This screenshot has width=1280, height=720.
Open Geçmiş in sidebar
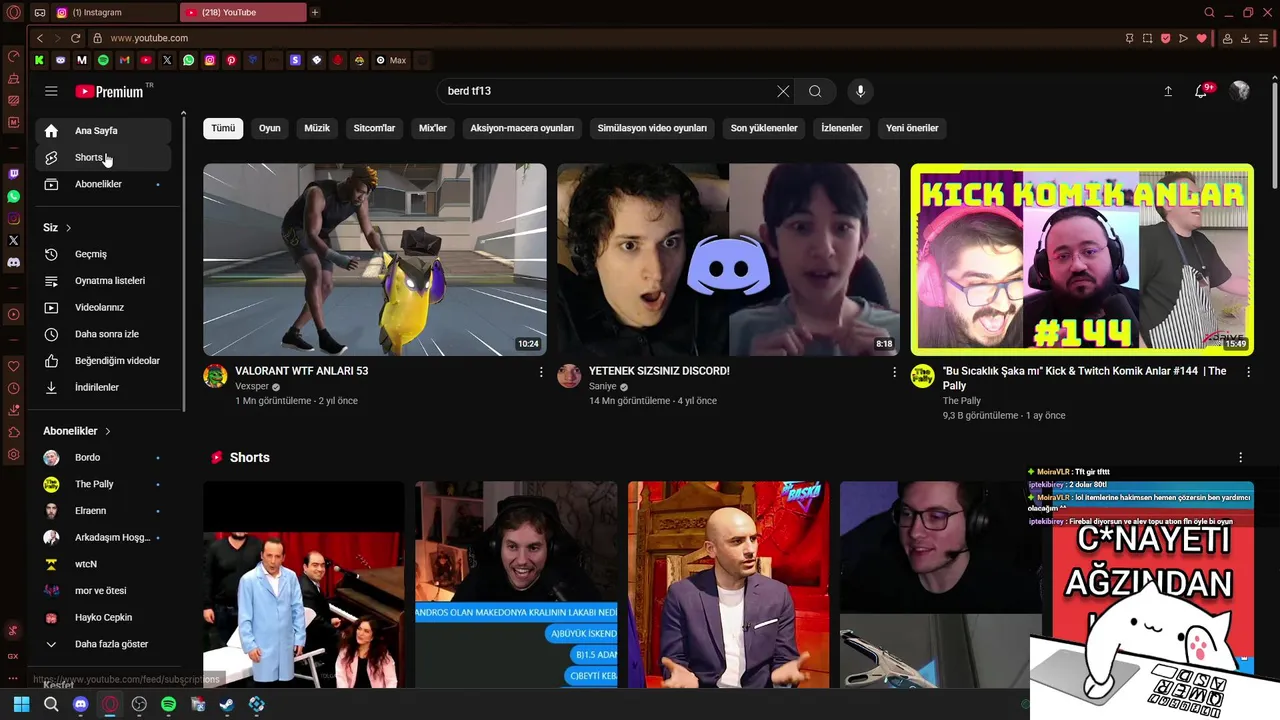(104, 254)
